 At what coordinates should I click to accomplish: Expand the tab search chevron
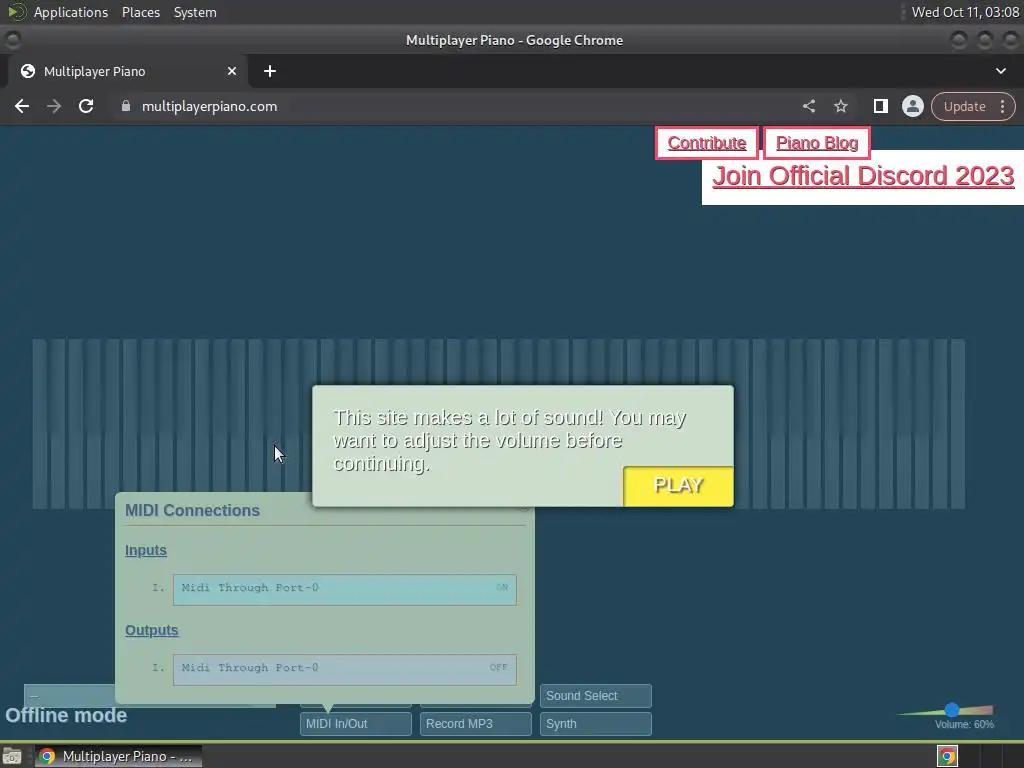tap(1000, 71)
